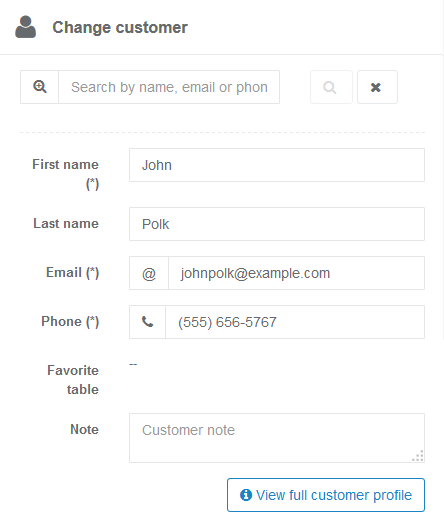
Task: Click the customer silhouette icon in header
Action: tap(26, 27)
